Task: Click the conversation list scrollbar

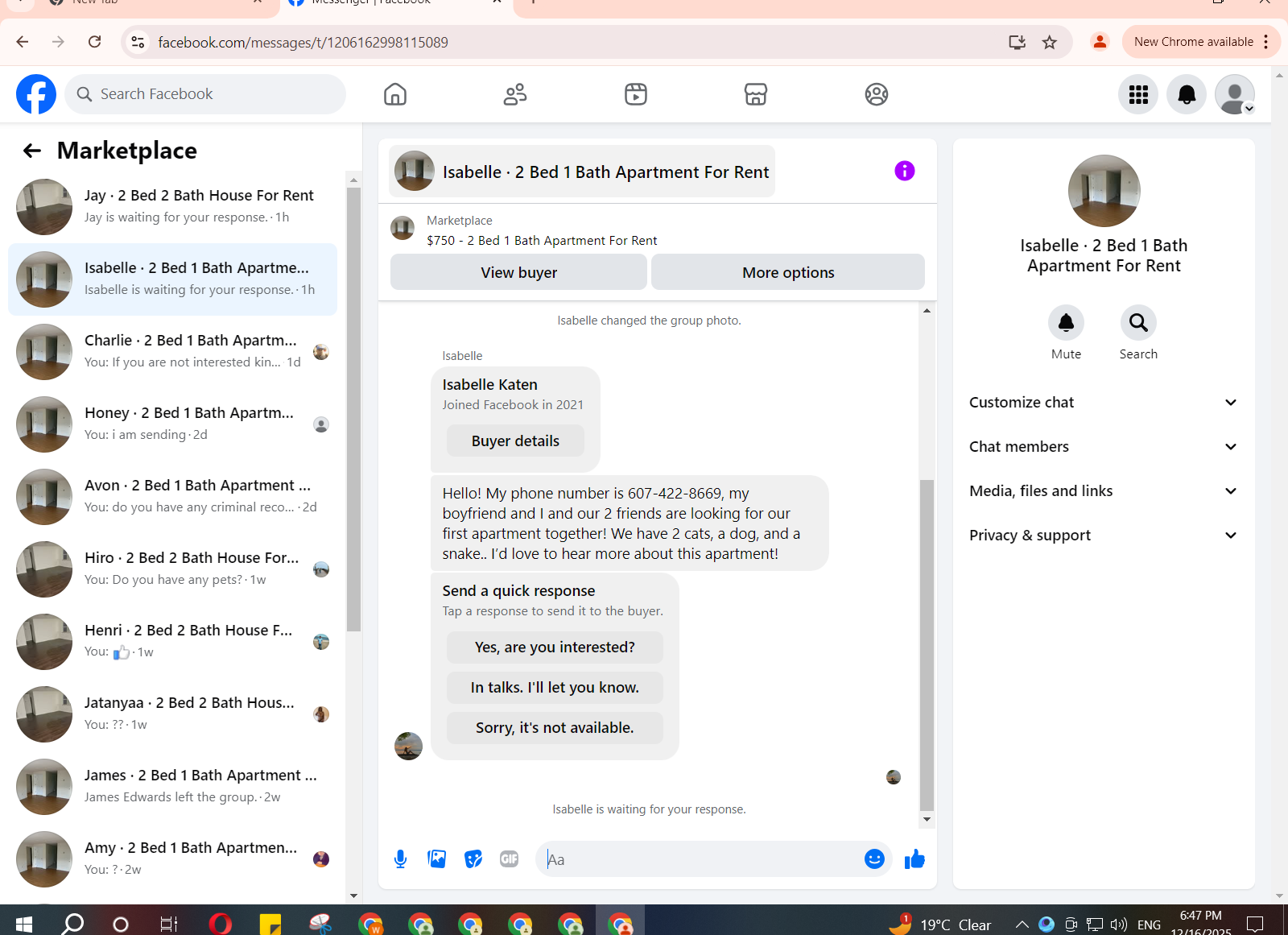Action: (353, 409)
